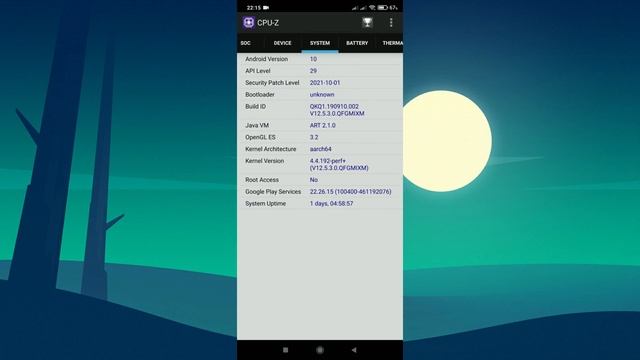The width and height of the screenshot is (640, 360).
Task: Tap the System Uptime value
Action: pos(331,203)
